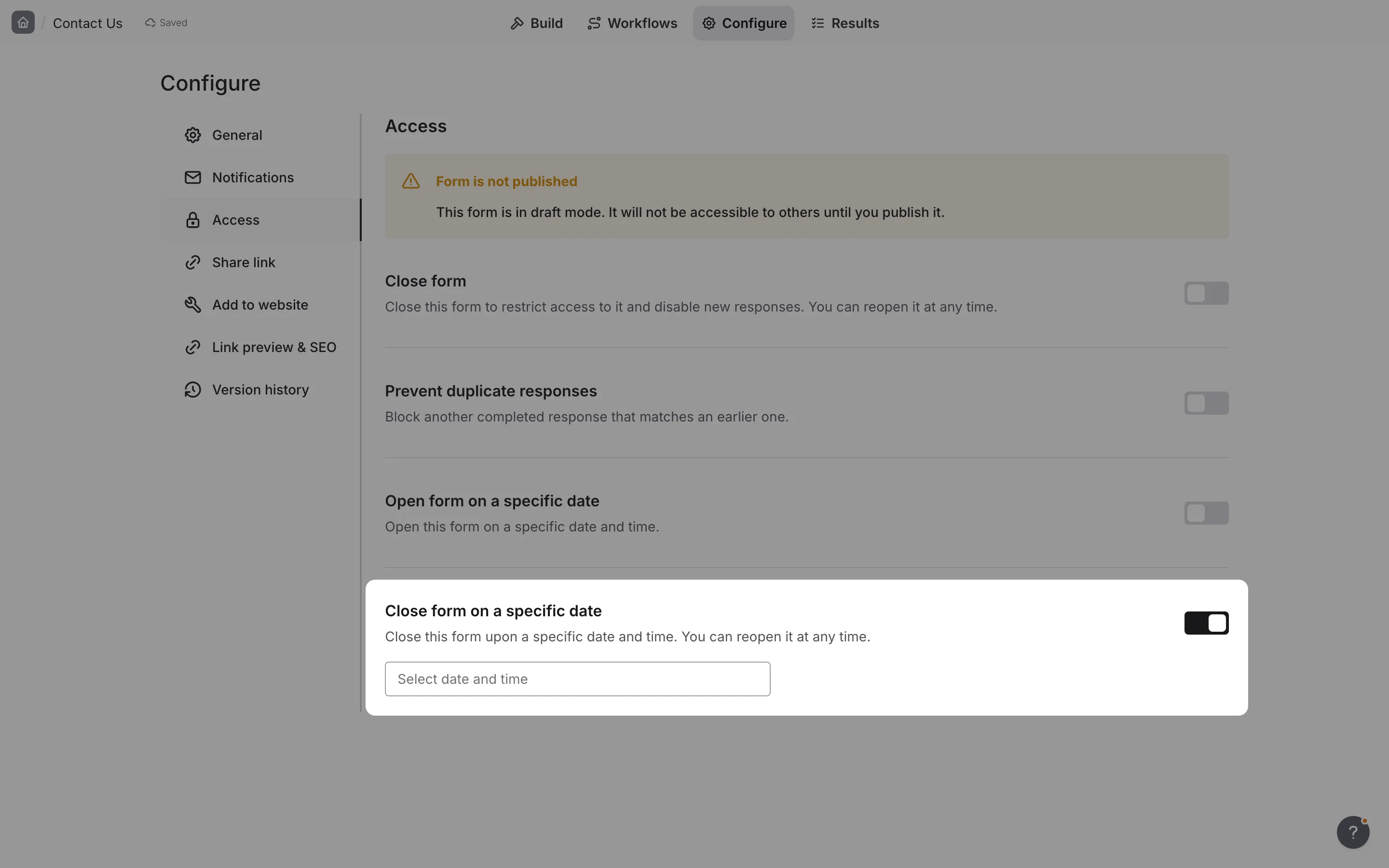Open Version history section

[260, 390]
